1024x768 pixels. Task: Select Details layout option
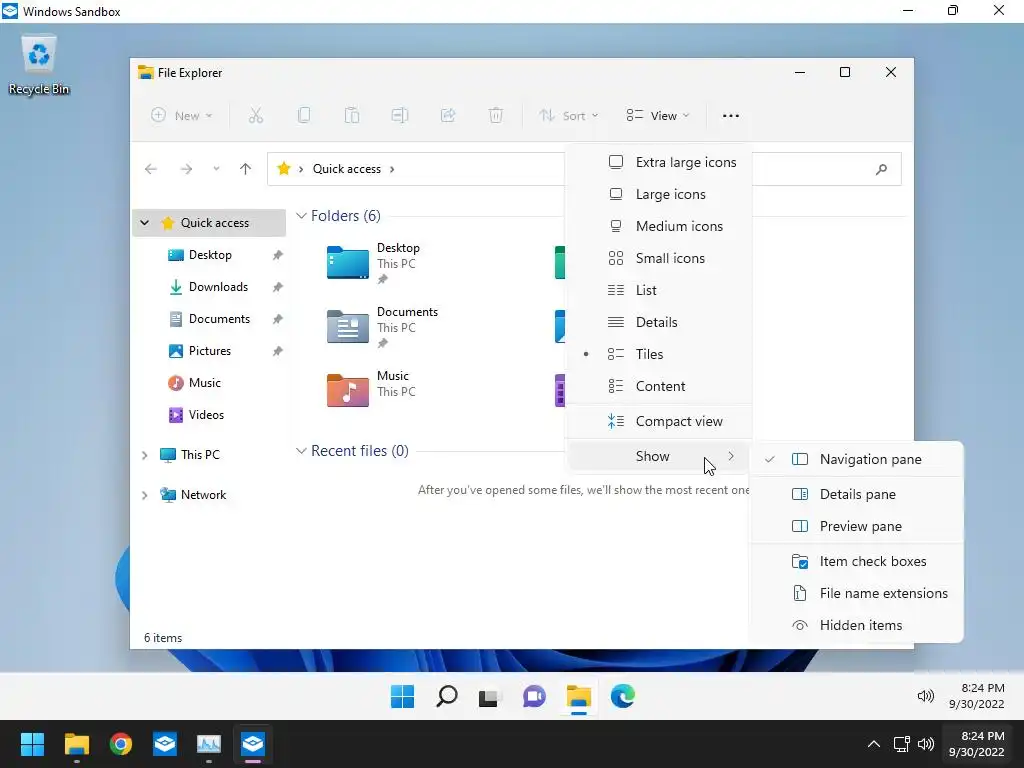tap(658, 322)
